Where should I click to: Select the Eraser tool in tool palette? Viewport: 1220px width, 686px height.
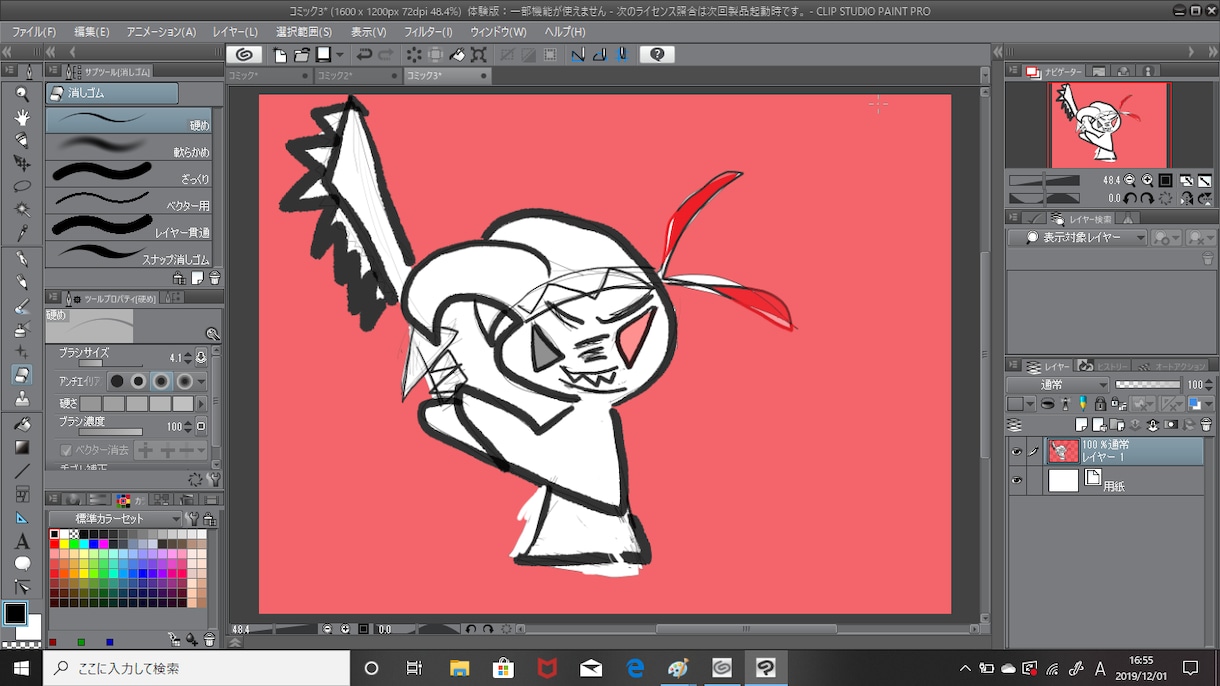[x=22, y=375]
